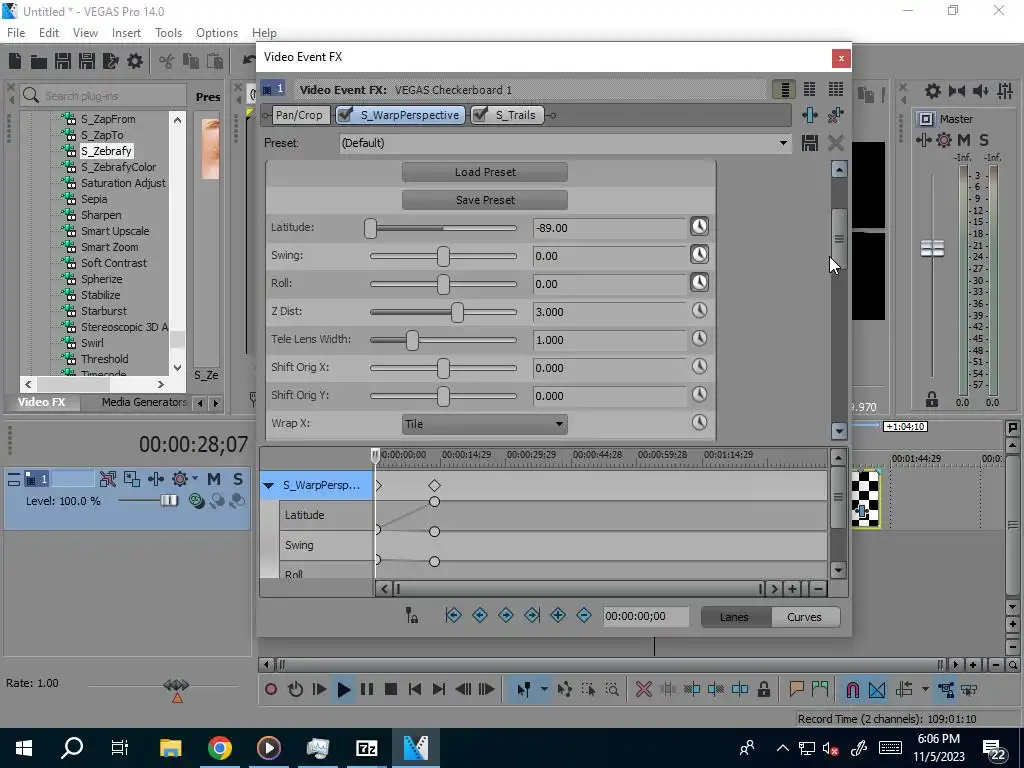Click the track Level slider handle

[x=169, y=501]
